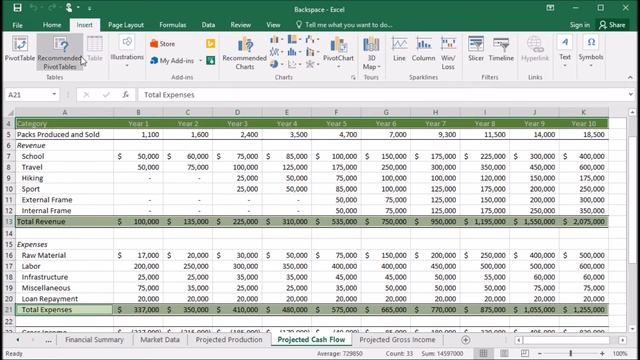
Task: Click the Insert Function fx button
Action: click(126, 95)
